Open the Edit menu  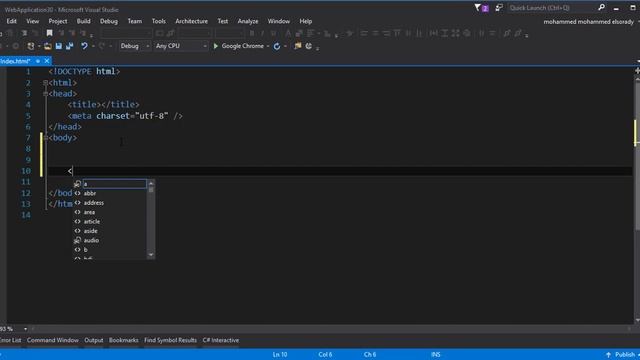click(11, 21)
